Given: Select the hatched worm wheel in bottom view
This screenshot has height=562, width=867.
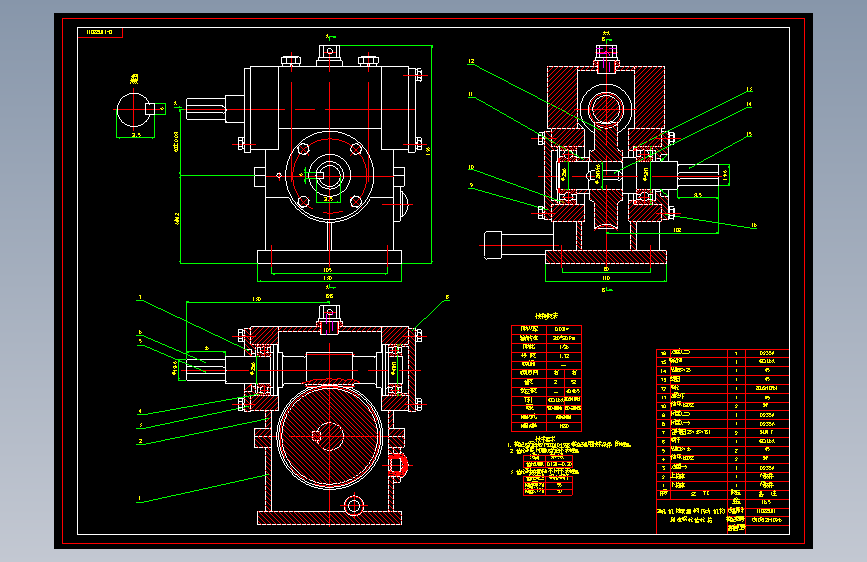Looking at the screenshot, I should (330, 436).
